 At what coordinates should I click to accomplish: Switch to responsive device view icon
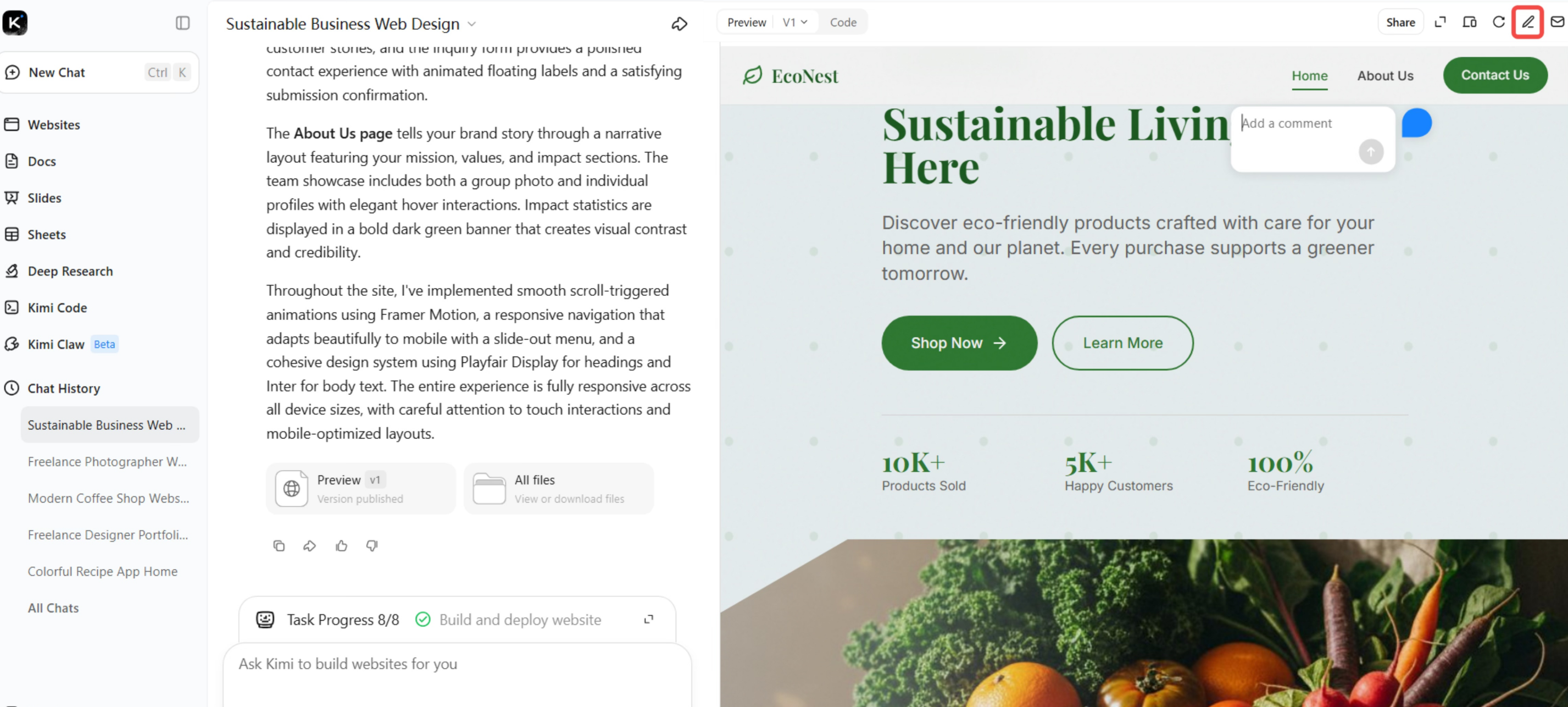tap(1470, 23)
